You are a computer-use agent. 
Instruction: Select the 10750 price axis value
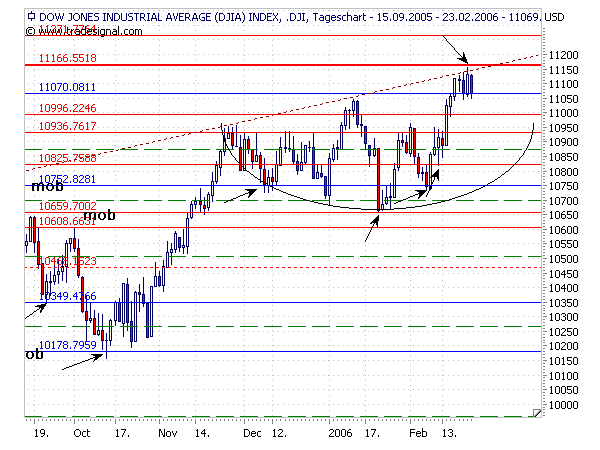[x=563, y=186]
